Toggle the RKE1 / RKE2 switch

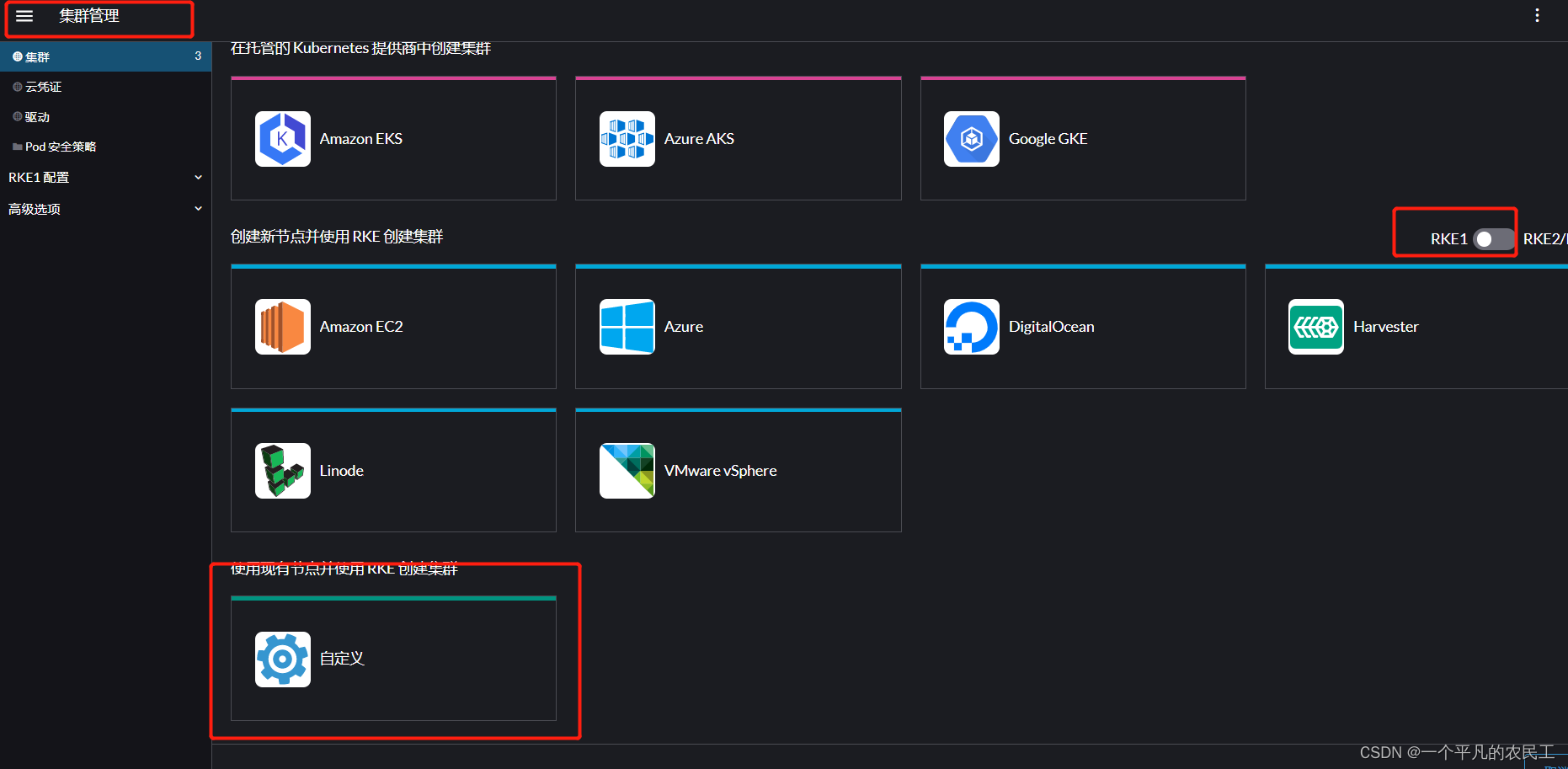point(1494,239)
